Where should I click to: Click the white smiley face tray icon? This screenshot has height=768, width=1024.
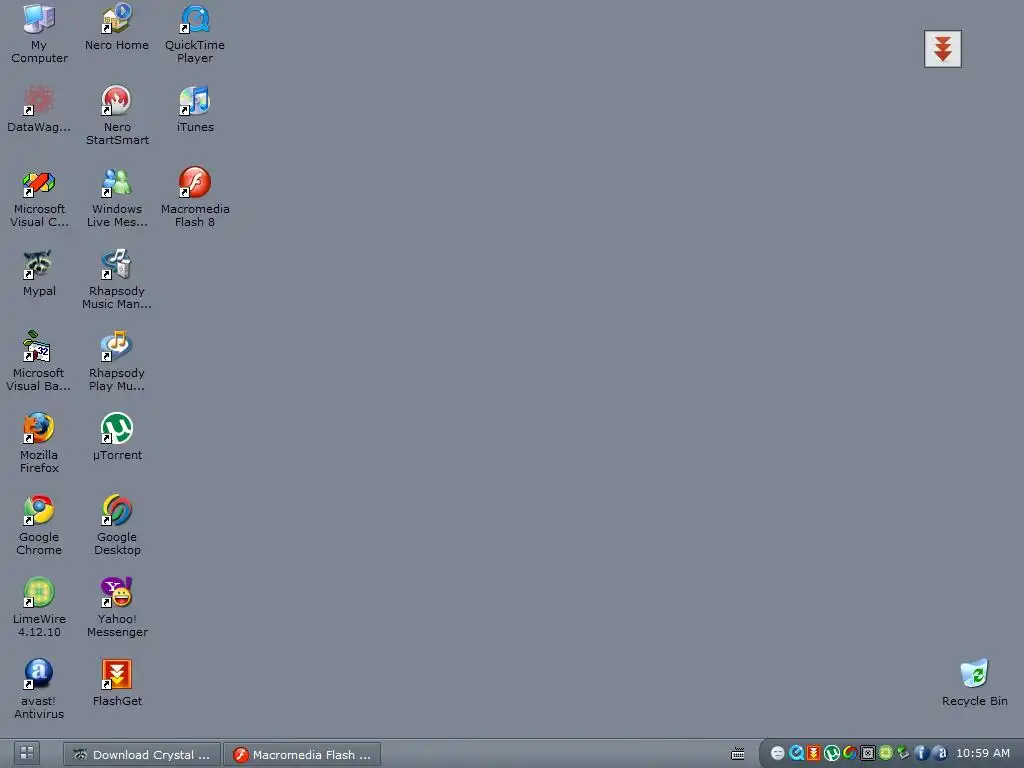[777, 754]
